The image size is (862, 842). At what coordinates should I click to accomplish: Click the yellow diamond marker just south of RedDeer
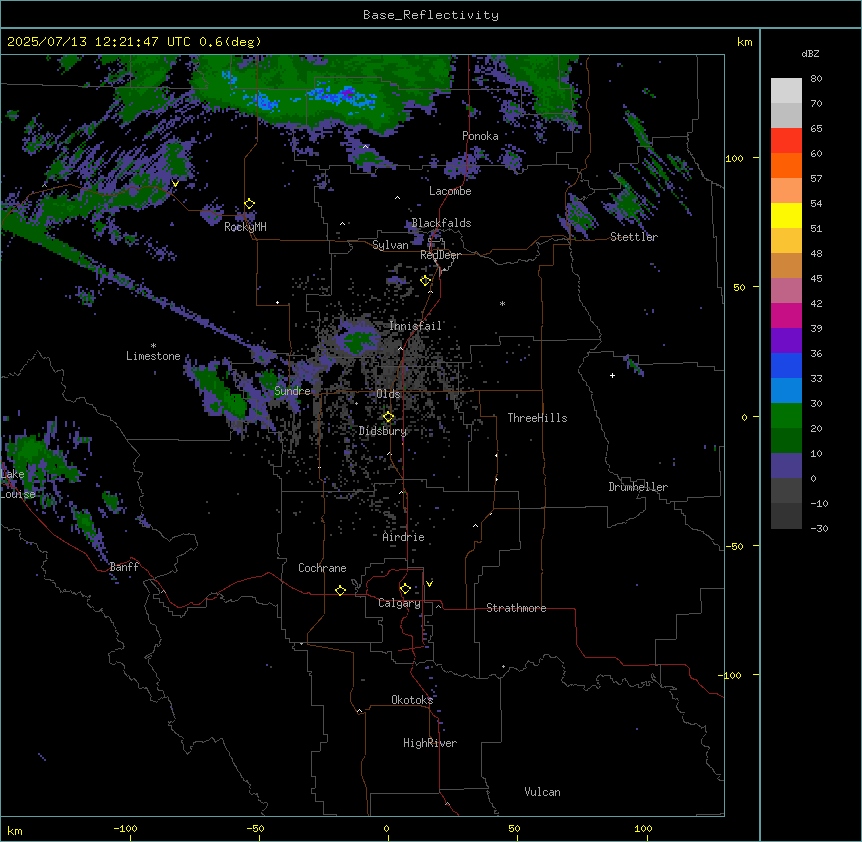[425, 281]
